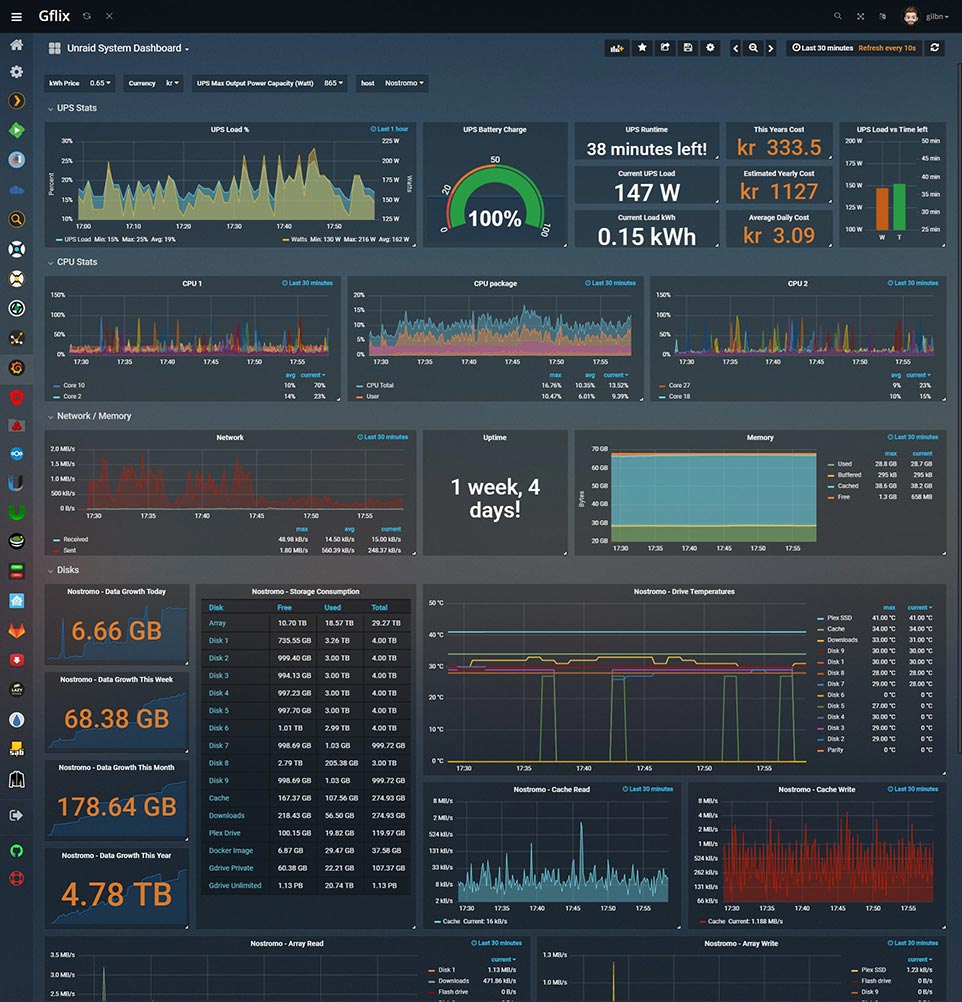Click the time range zoom out icon
This screenshot has width=962, height=1002.
[x=754, y=48]
